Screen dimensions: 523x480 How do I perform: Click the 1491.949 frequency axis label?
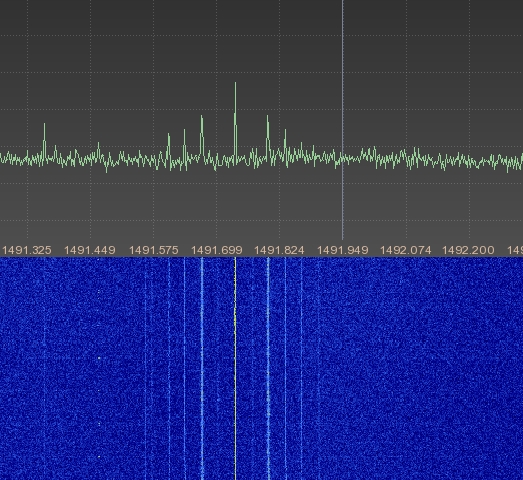click(x=343, y=250)
